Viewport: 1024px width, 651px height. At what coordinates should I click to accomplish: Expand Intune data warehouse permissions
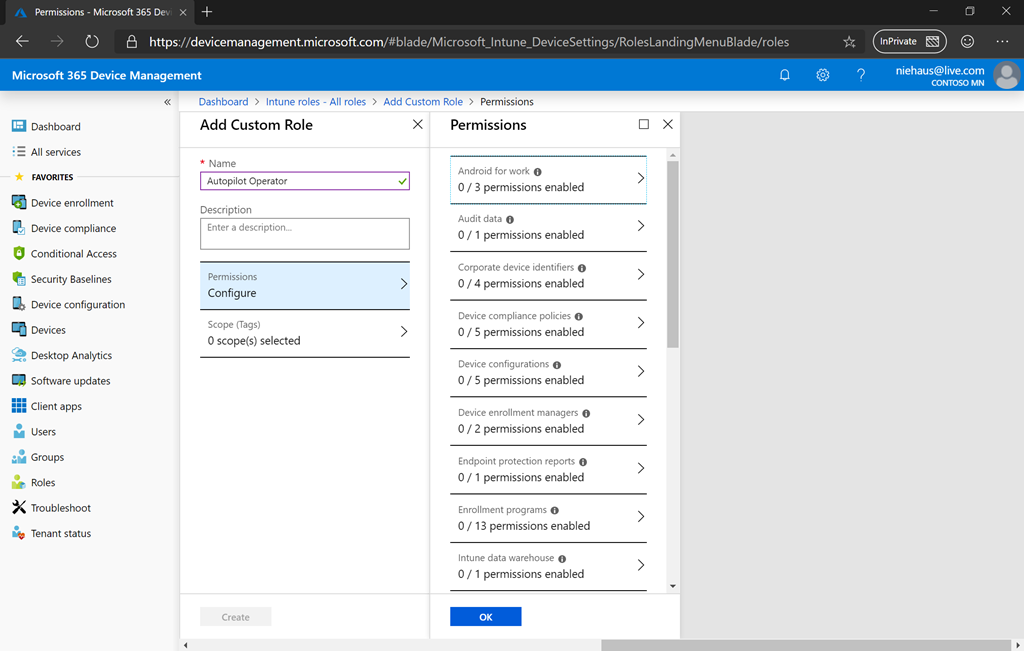[548, 566]
